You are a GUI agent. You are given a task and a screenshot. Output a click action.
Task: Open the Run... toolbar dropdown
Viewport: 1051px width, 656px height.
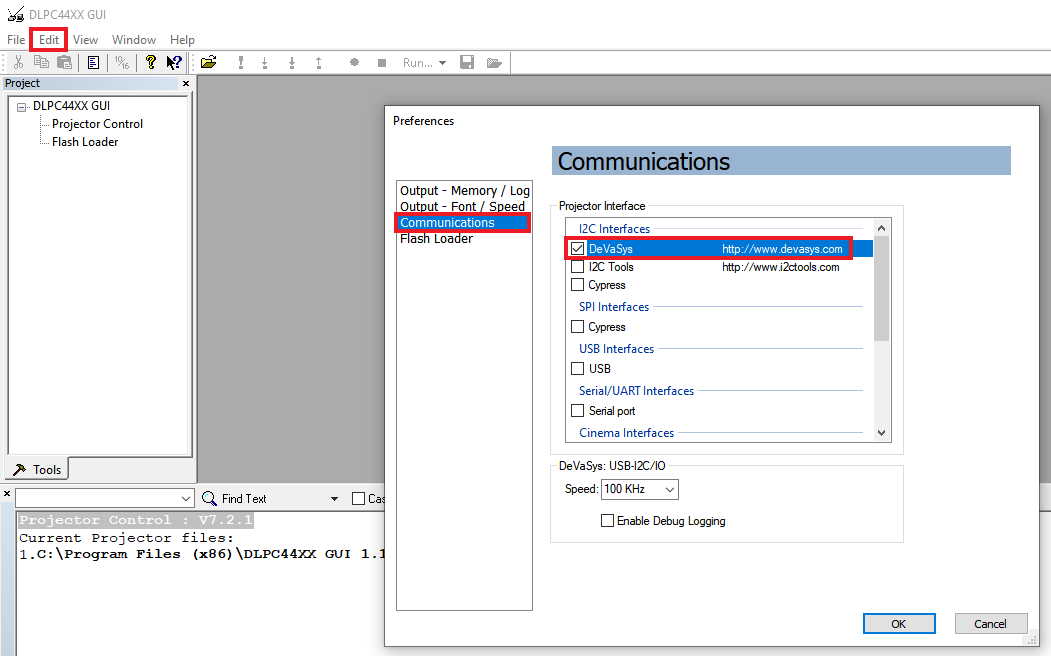click(x=425, y=63)
